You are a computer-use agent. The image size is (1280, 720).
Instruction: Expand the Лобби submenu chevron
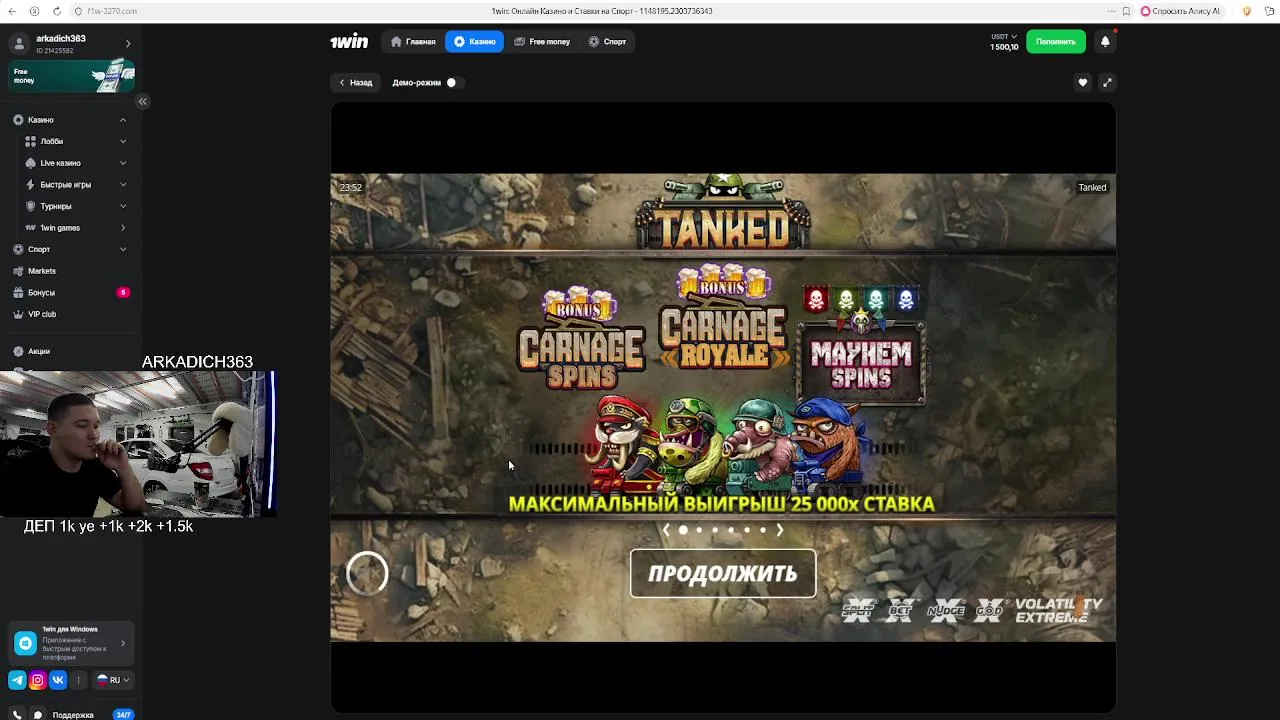(123, 141)
